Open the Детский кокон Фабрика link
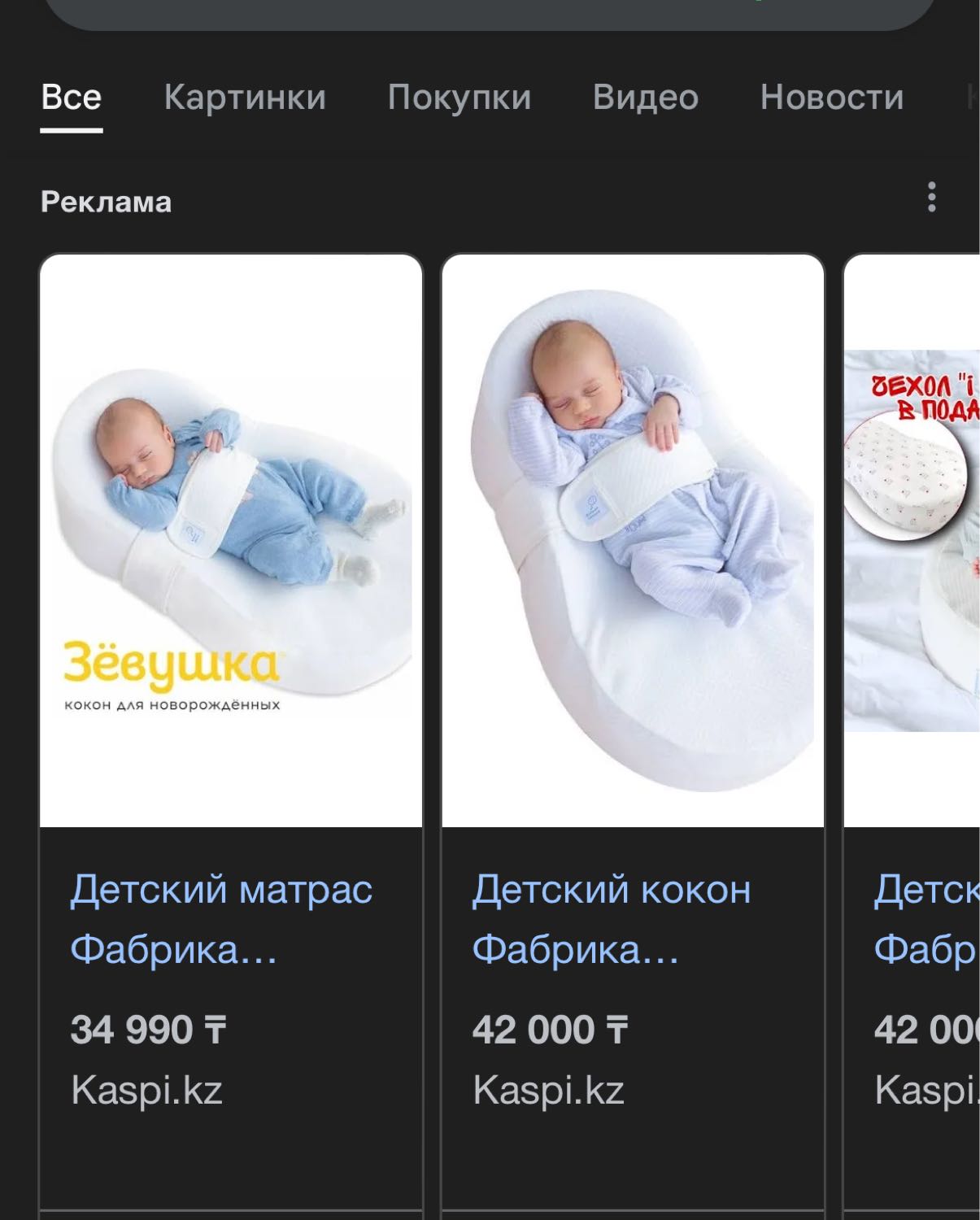 pyautogui.click(x=612, y=919)
